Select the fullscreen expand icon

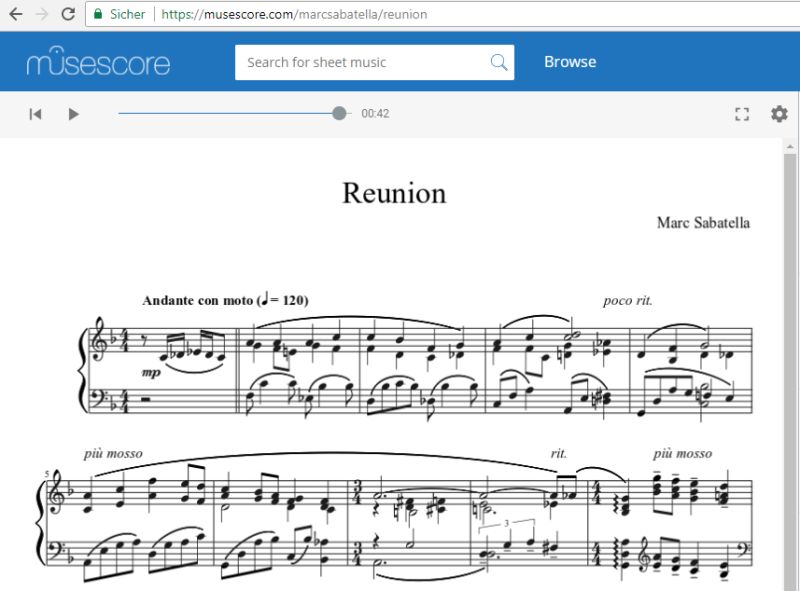pos(742,114)
